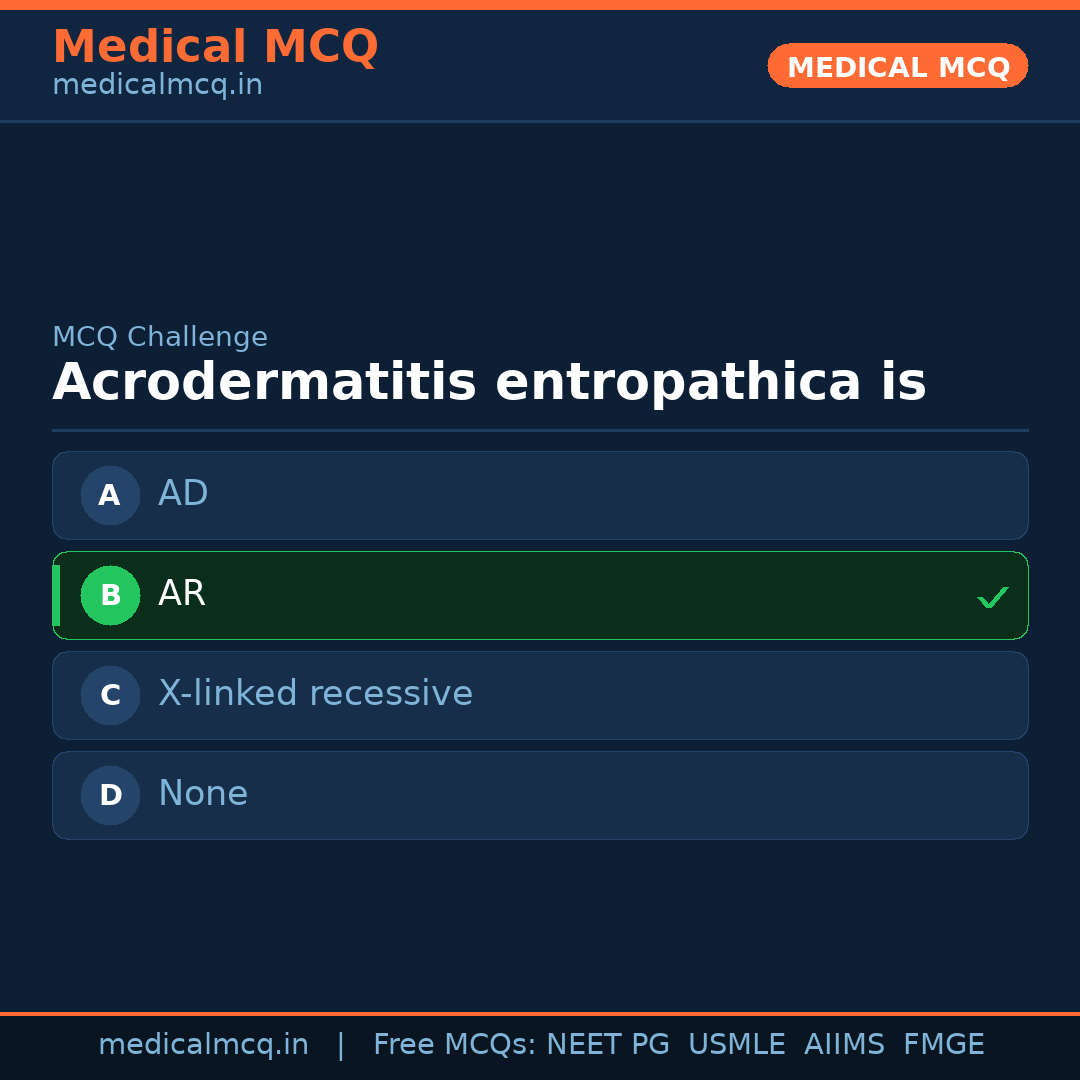Click the green highlight bar beside option B
The width and height of the screenshot is (1080, 1080).
click(56, 595)
